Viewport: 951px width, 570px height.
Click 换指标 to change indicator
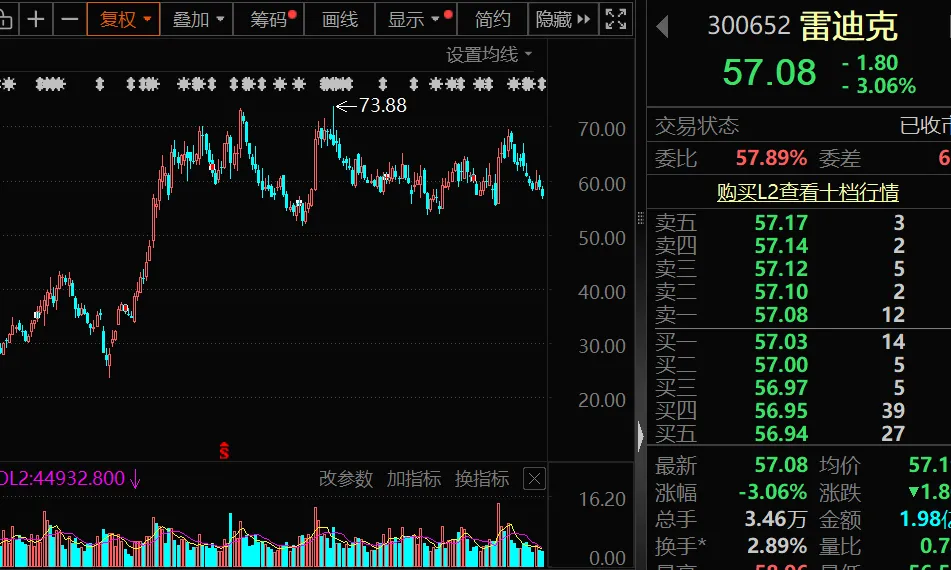click(x=482, y=479)
